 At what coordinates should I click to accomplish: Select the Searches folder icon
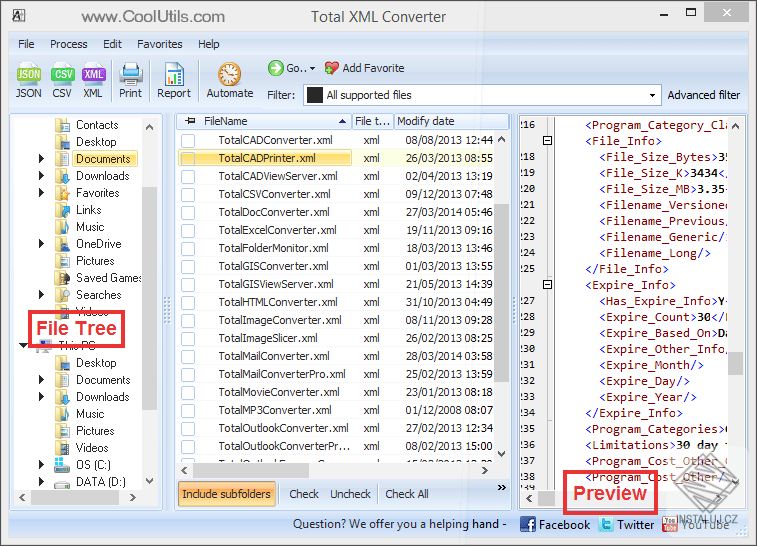pos(62,295)
